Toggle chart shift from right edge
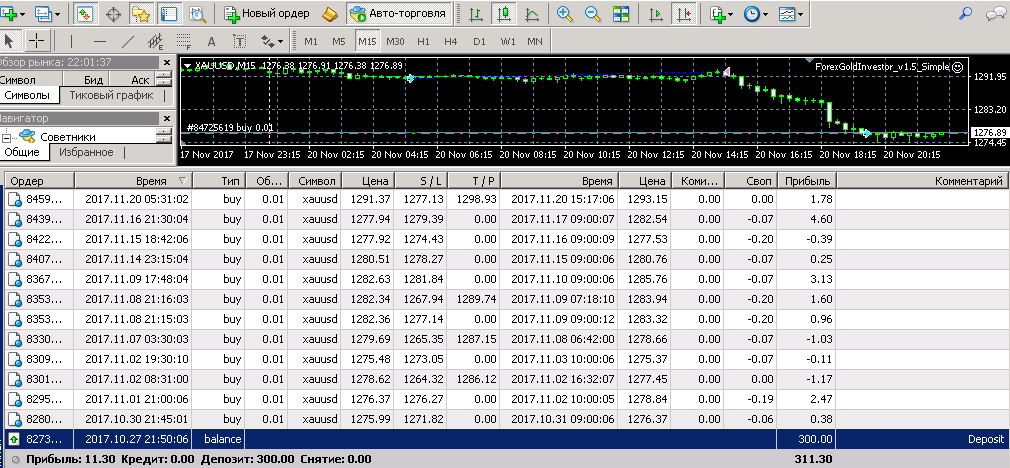Image resolution: width=1010 pixels, height=468 pixels. tap(683, 13)
